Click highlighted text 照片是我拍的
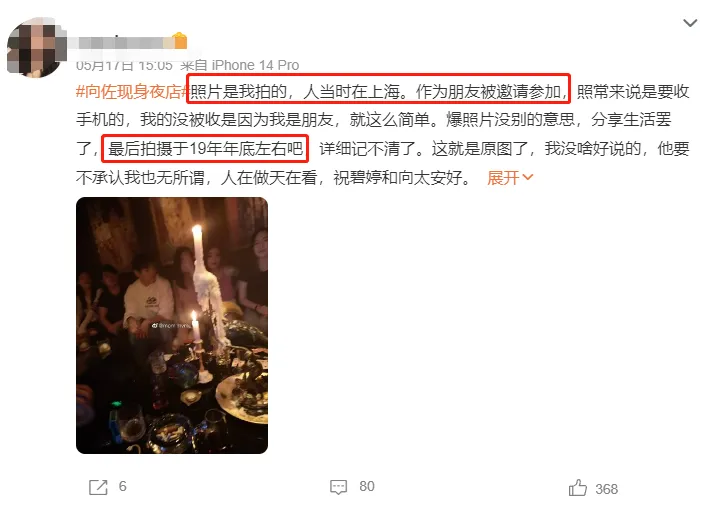715x506 pixels. pyautogui.click(x=238, y=92)
